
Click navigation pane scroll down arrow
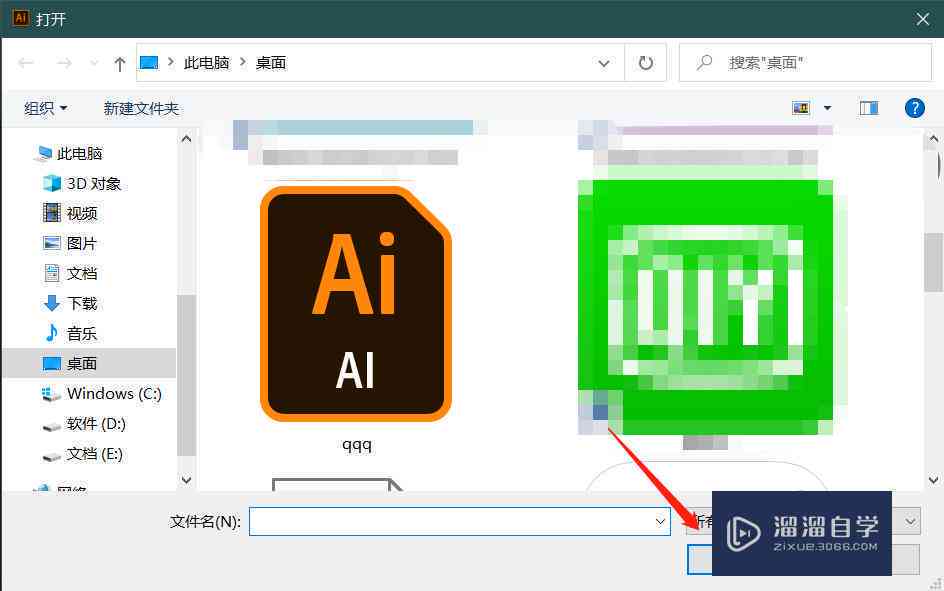pyautogui.click(x=187, y=480)
